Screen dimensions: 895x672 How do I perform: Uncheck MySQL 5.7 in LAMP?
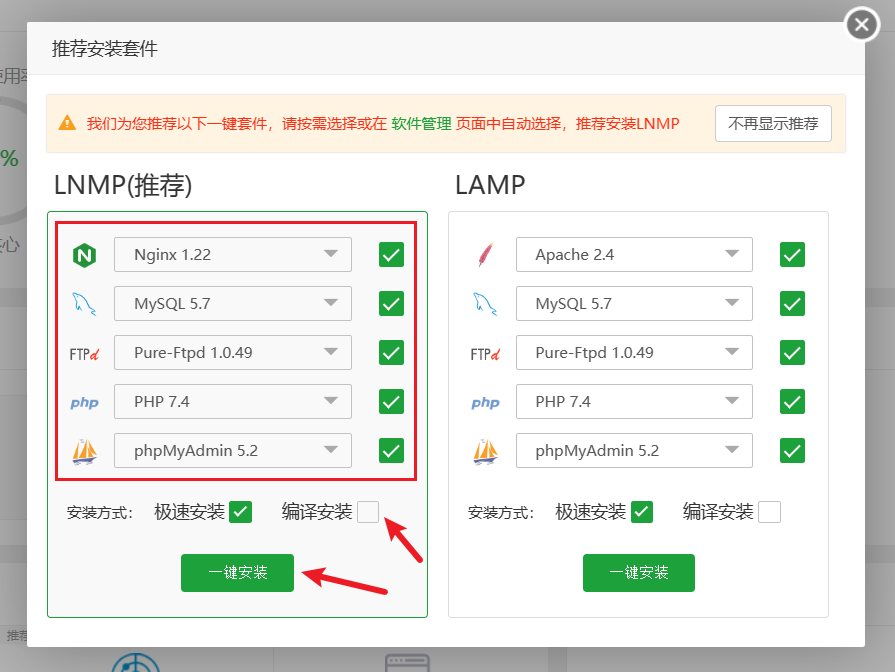click(x=792, y=304)
